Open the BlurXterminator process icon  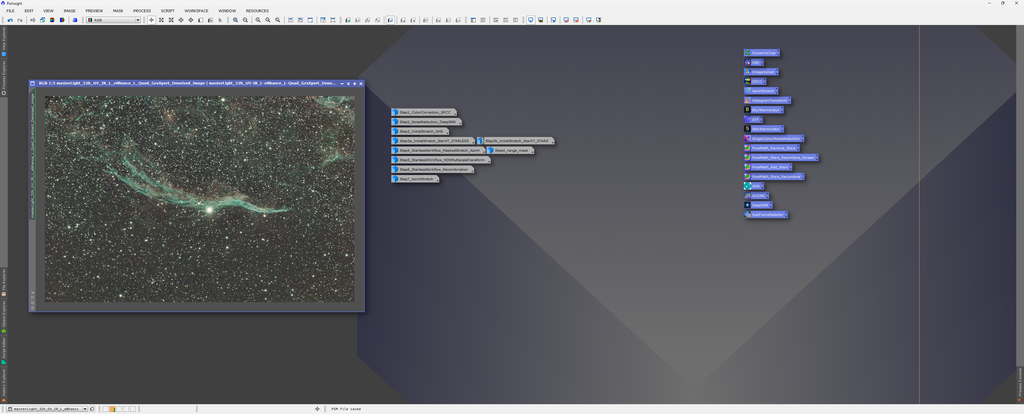pyautogui.click(x=764, y=110)
